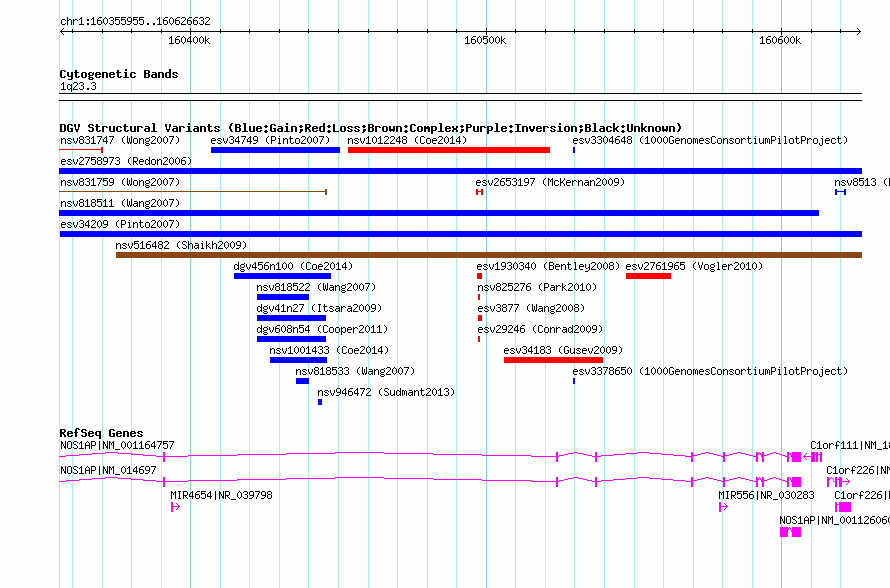Click the esv2758973 (Redon2006) label
This screenshot has height=588, width=890.
[126, 161]
